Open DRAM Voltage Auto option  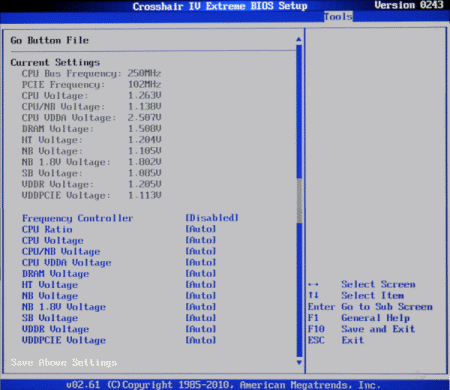201,273
